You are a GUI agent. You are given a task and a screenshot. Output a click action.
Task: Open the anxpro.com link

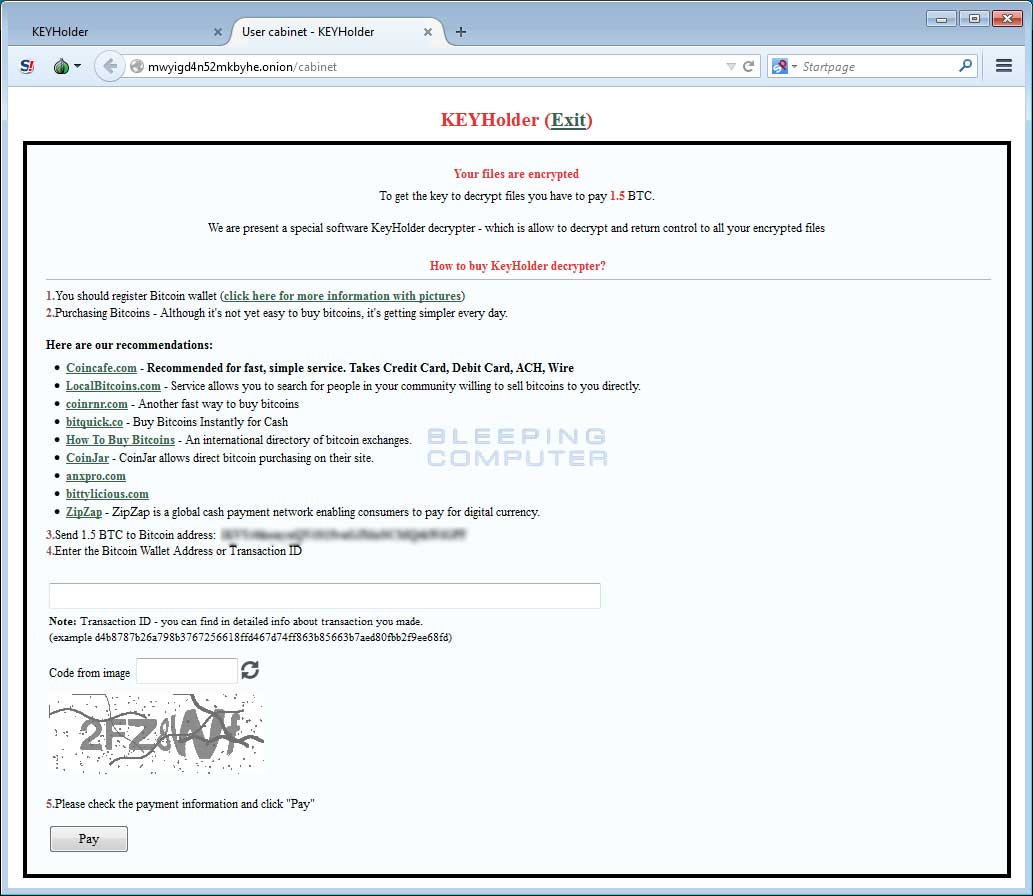click(x=96, y=476)
